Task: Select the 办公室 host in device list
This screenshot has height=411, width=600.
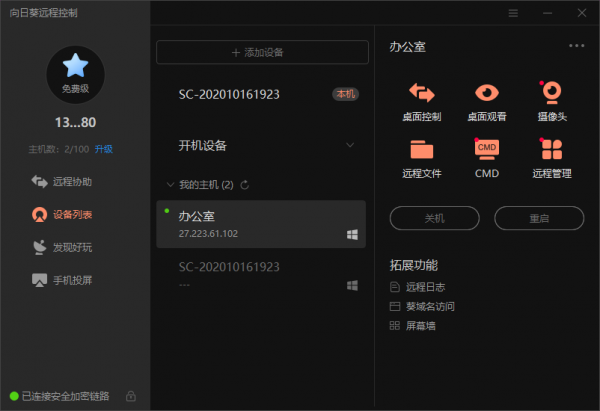Action: (261, 224)
